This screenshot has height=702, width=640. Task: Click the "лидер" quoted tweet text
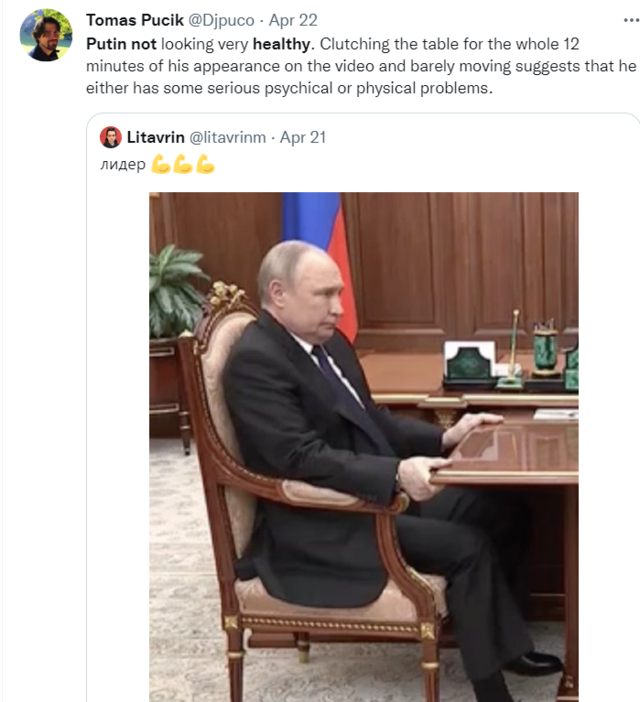[x=122, y=165]
